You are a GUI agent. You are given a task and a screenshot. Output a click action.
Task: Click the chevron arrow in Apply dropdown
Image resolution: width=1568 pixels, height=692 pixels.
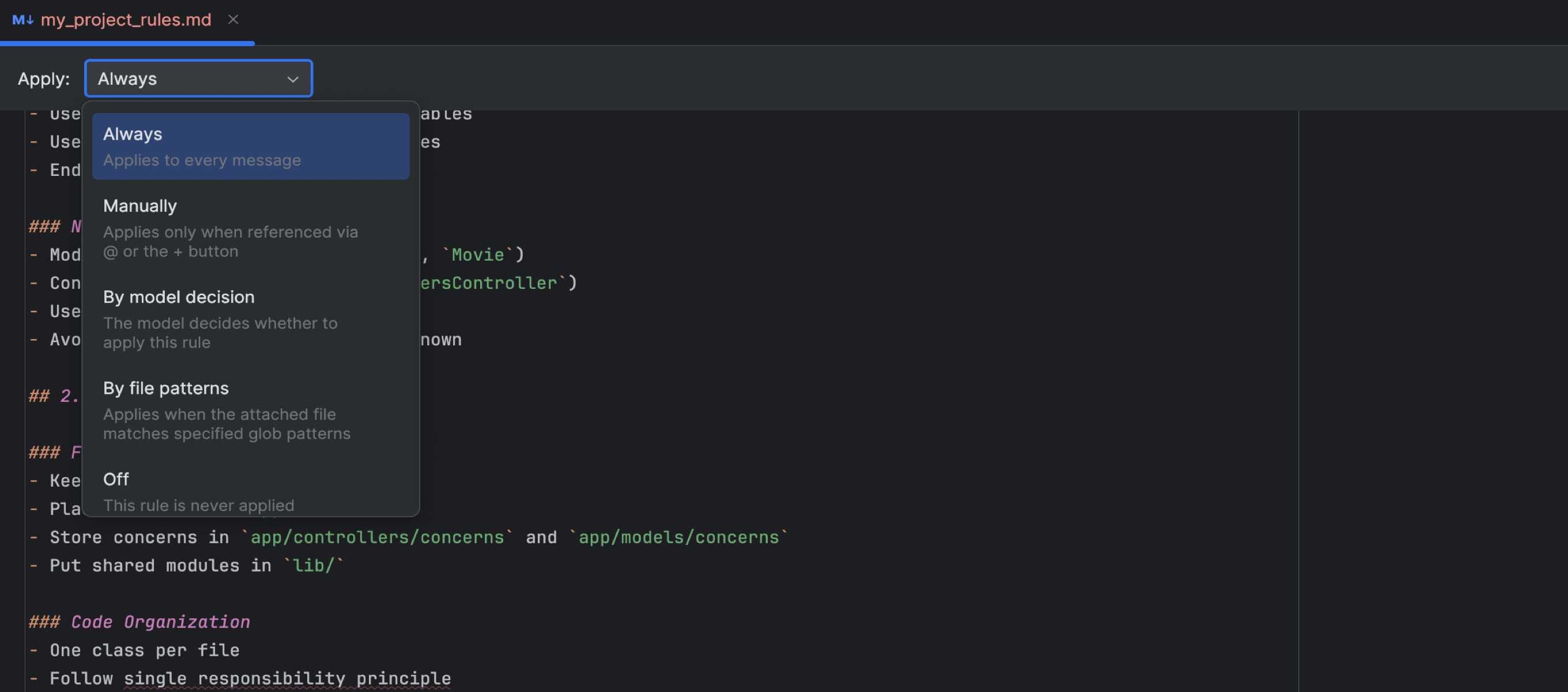click(293, 79)
